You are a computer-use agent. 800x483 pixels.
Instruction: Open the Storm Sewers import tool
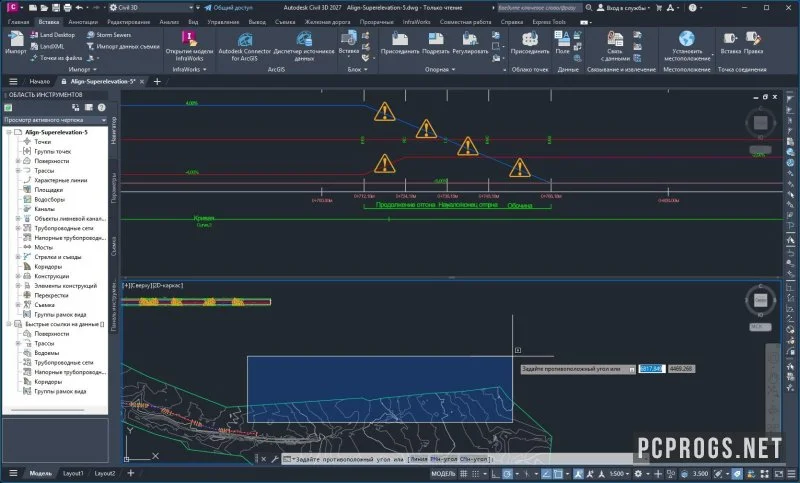tap(109, 35)
